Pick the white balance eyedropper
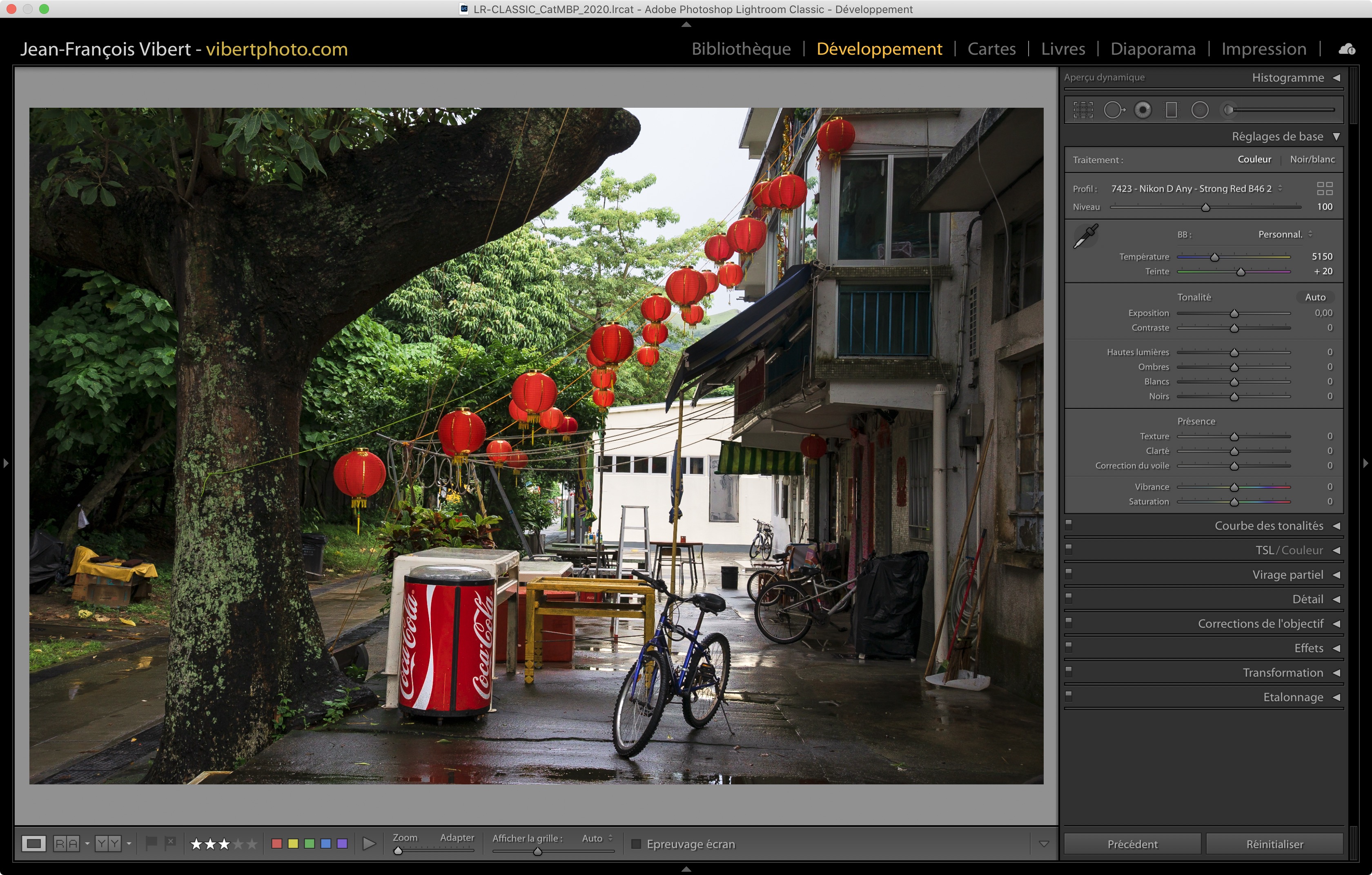1372x875 pixels. pyautogui.click(x=1085, y=235)
